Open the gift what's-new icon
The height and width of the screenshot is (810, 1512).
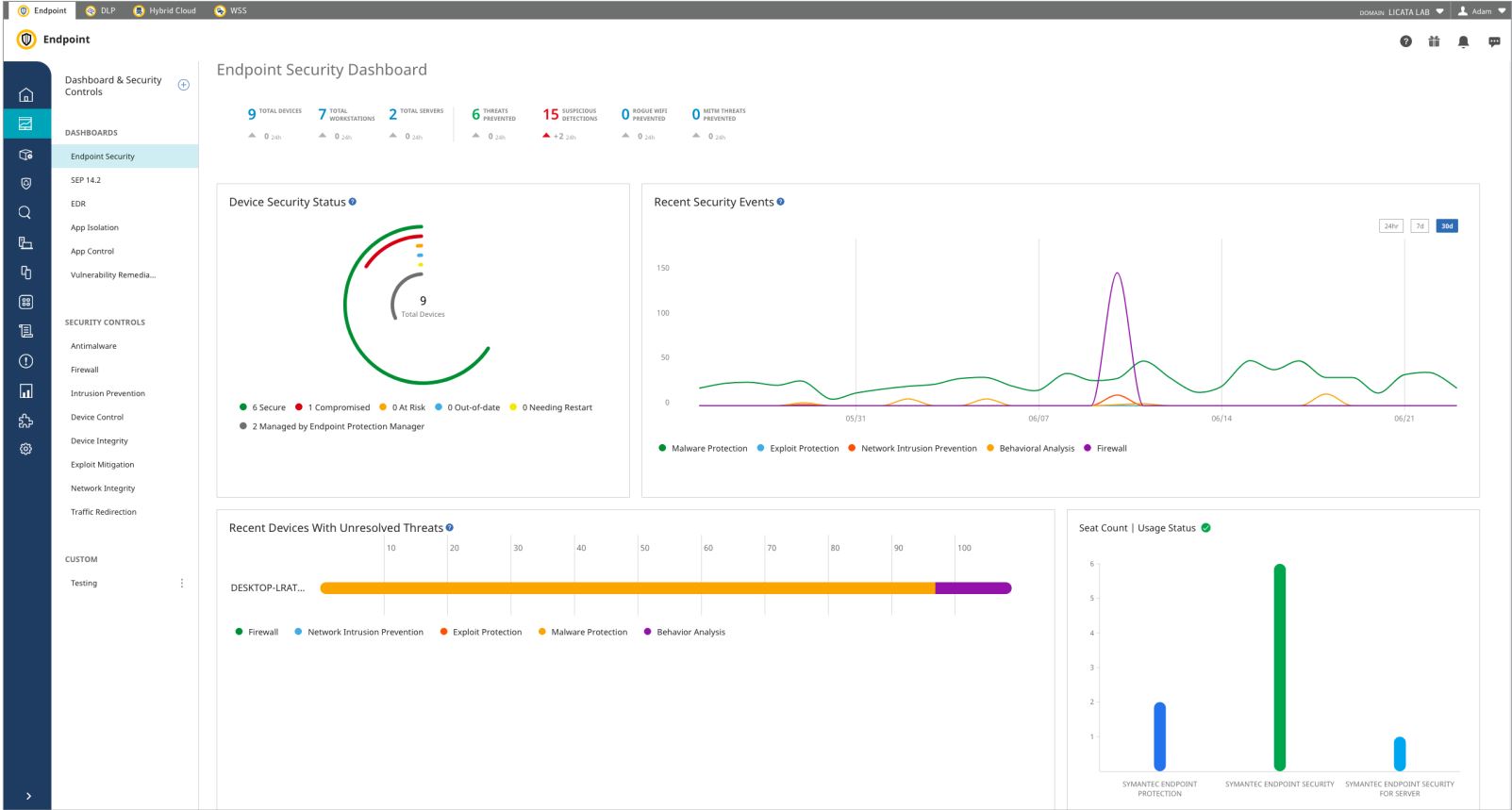(1434, 41)
